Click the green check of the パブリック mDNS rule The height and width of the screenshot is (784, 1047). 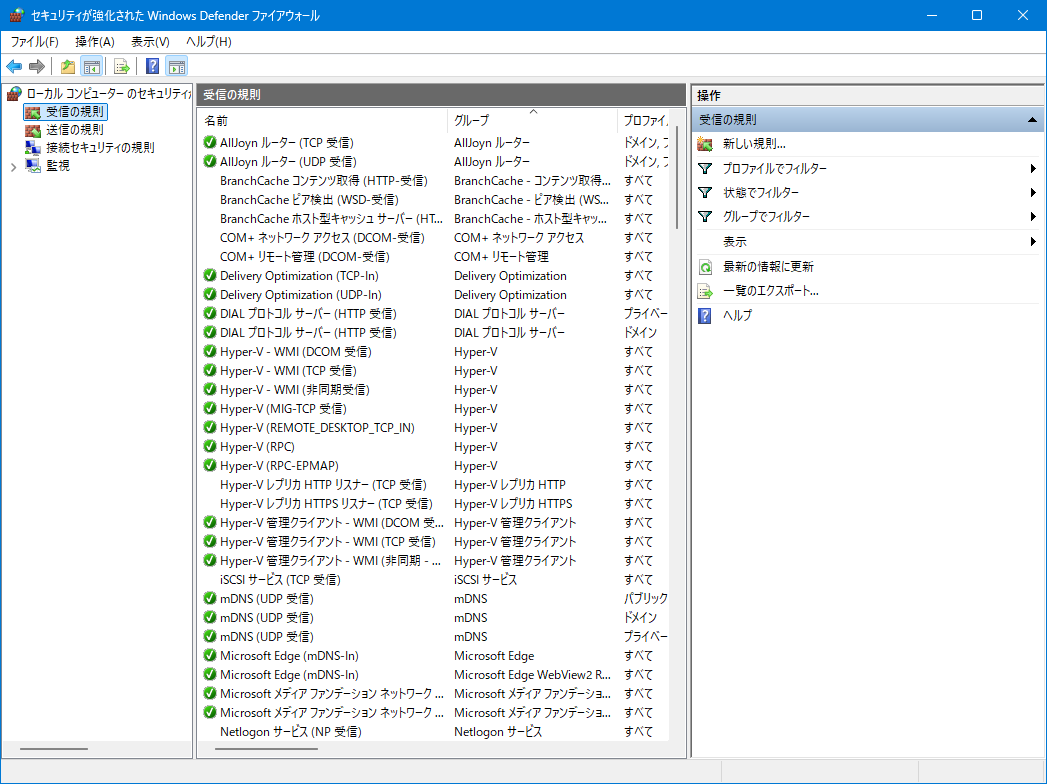210,598
